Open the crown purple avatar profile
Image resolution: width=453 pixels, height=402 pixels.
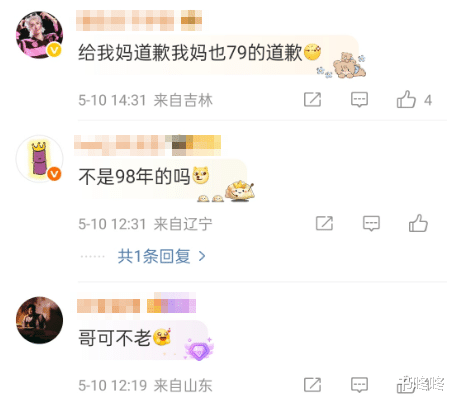coord(39,159)
